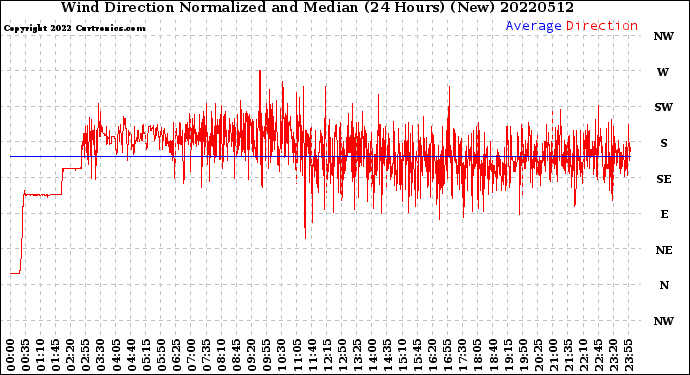Screen dimensions: 690x375
Task: Click the blue 'Average' legend label
Action: 533,26
